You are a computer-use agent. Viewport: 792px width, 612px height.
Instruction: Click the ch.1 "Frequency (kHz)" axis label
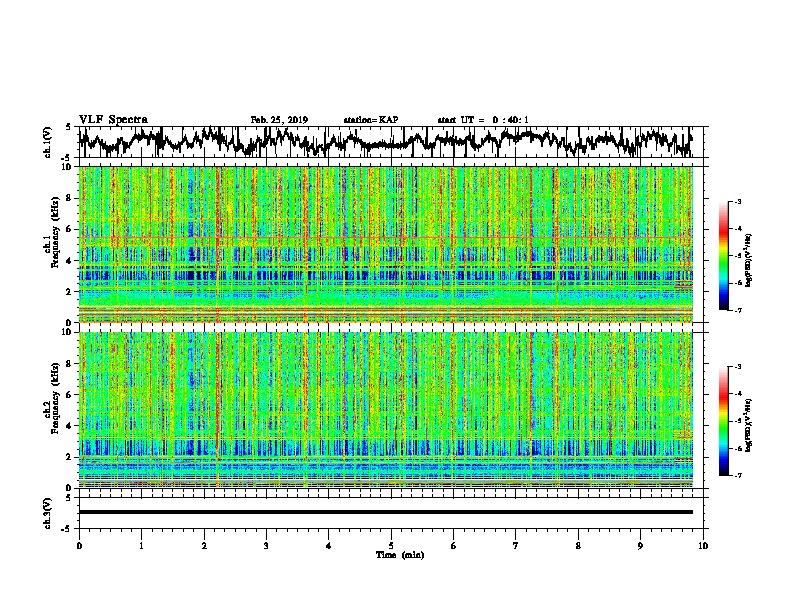click(55, 232)
